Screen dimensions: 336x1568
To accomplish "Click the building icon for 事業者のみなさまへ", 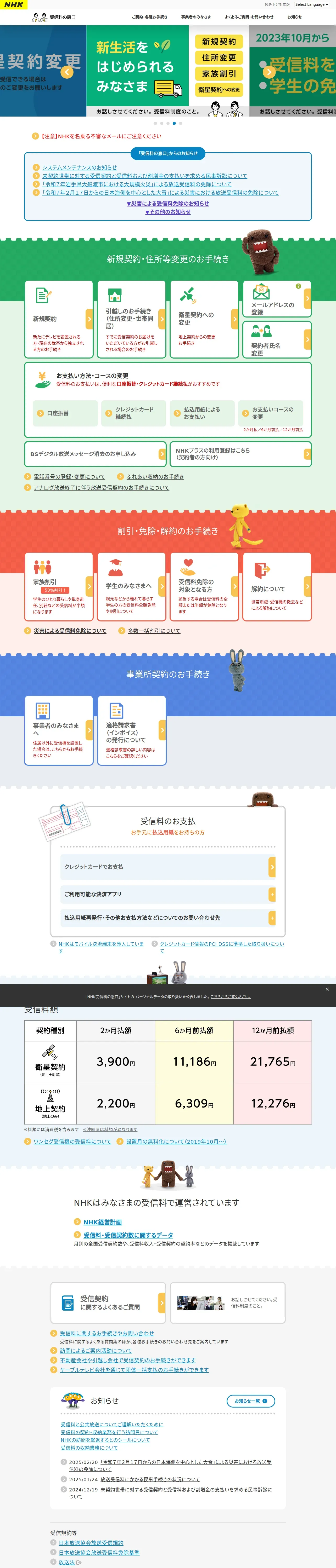I will tap(43, 710).
